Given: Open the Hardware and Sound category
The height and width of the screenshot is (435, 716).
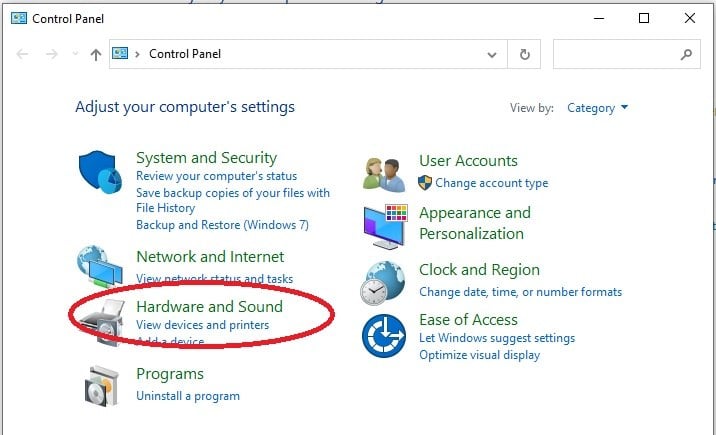Looking at the screenshot, I should [x=209, y=306].
